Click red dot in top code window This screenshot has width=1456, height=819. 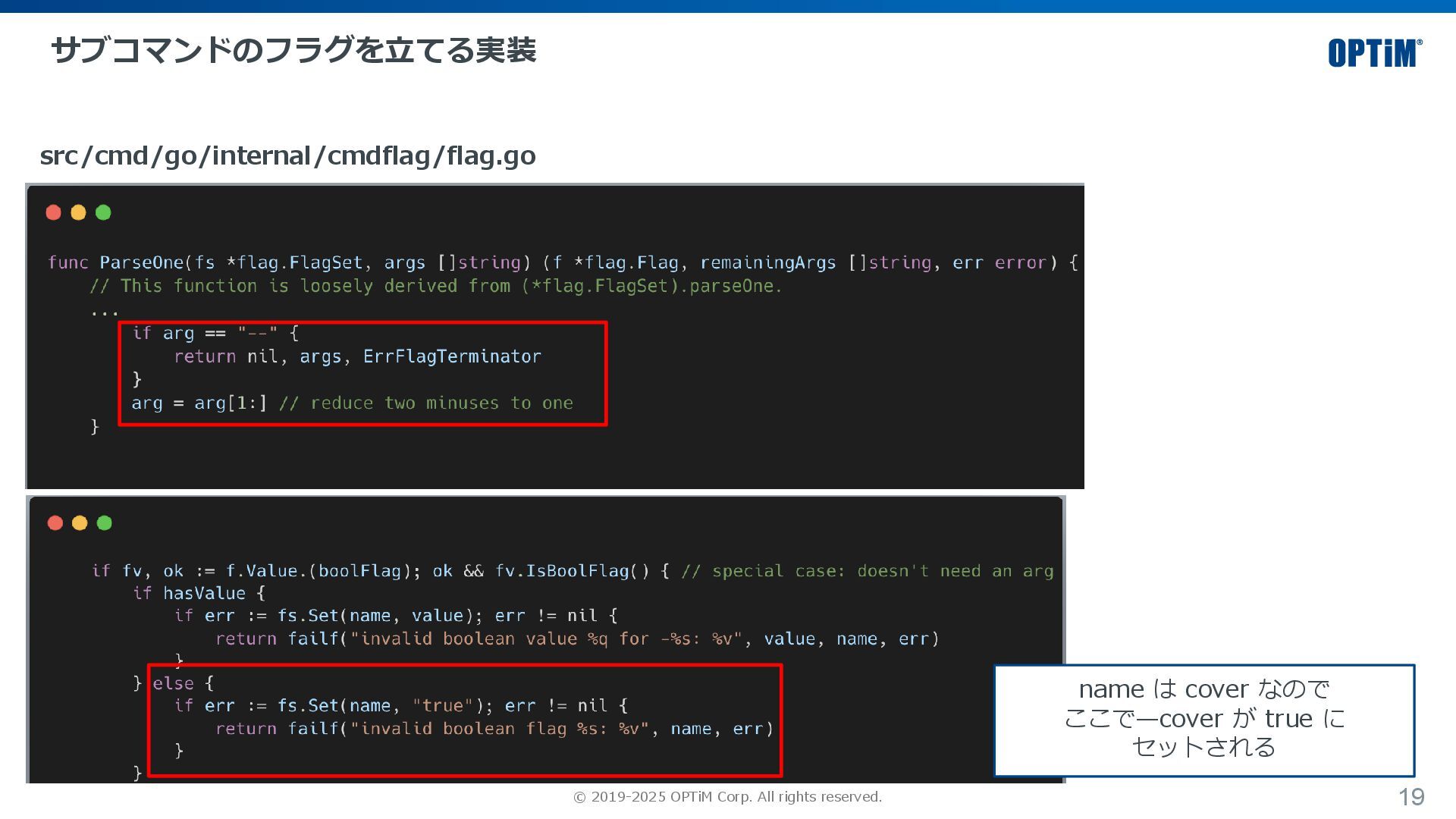click(53, 212)
